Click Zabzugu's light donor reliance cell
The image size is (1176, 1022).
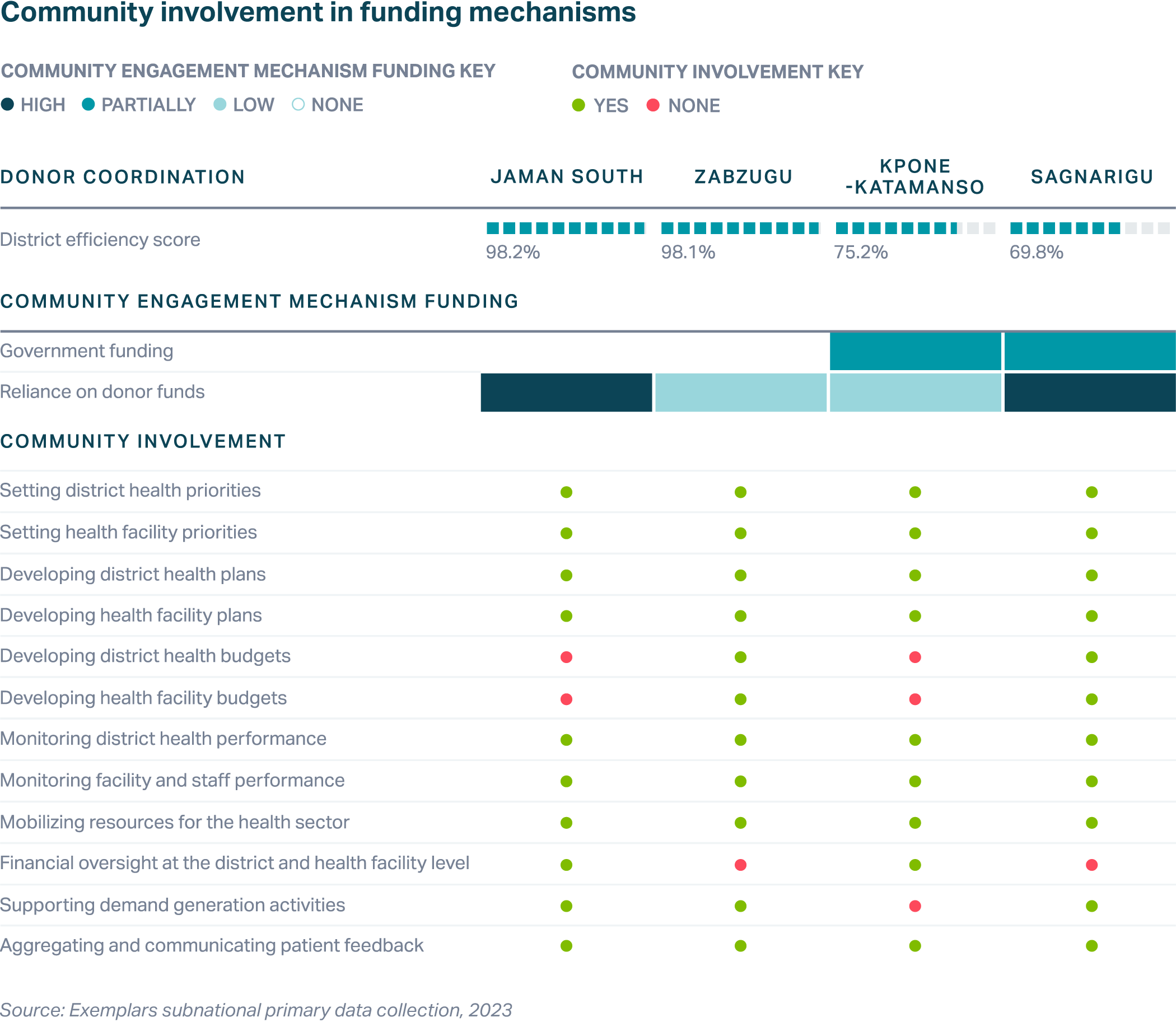coord(740,393)
